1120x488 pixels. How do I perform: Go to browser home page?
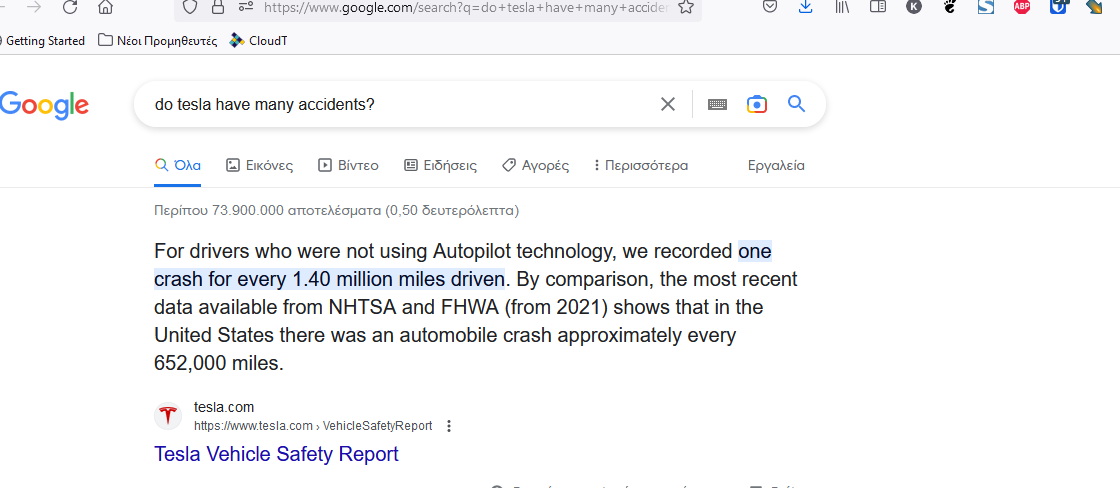[105, 7]
